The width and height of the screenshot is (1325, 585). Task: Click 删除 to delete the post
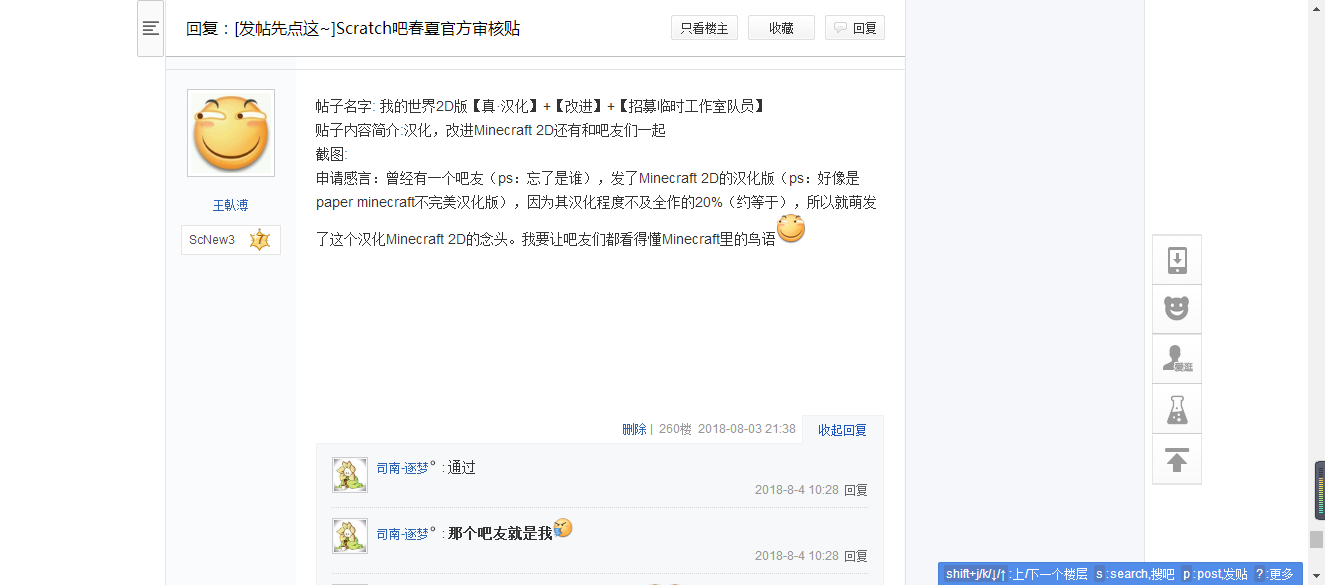pos(634,429)
